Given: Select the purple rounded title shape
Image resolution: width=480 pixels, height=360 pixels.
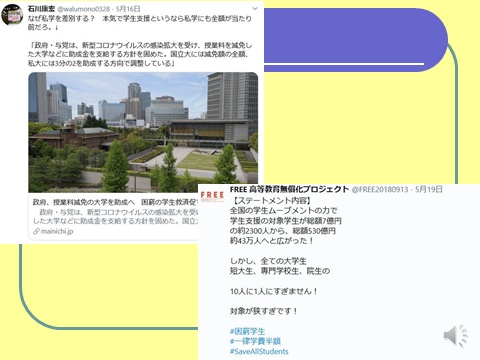Looking at the screenshot, I should [356, 40].
